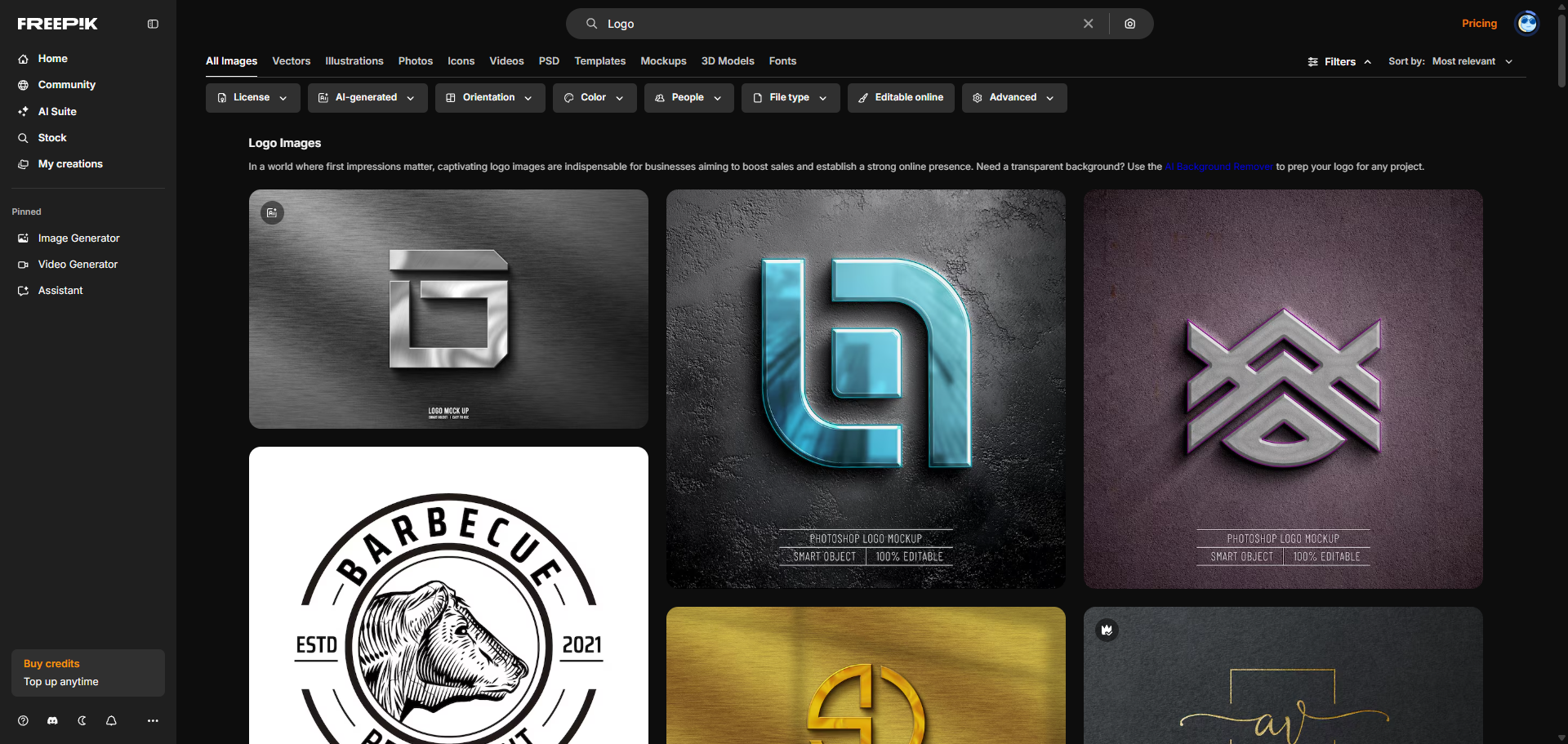Expand the License filter dropdown
This screenshot has height=744, width=1568.
click(252, 97)
